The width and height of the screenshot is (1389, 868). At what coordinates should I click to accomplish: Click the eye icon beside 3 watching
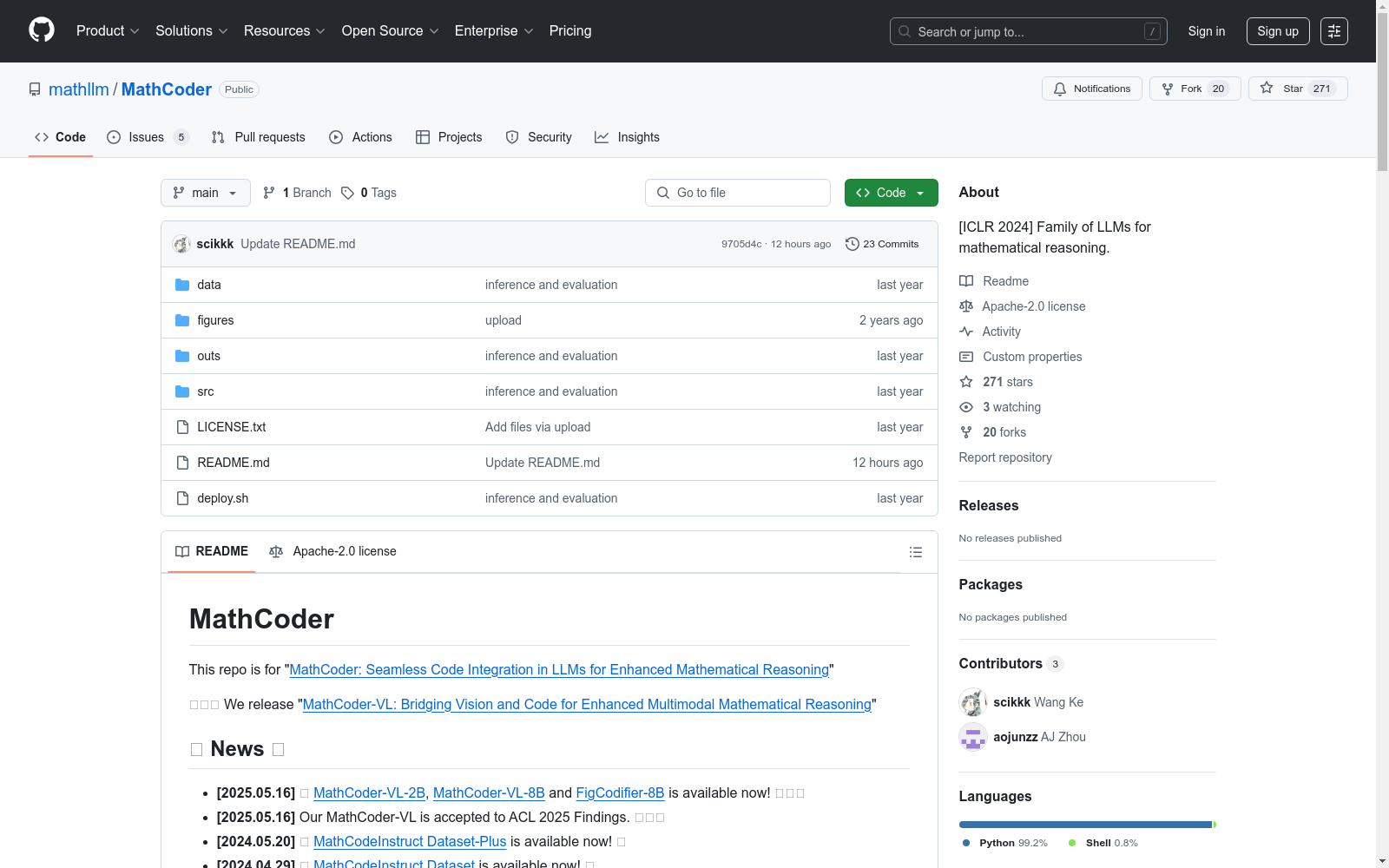[966, 407]
